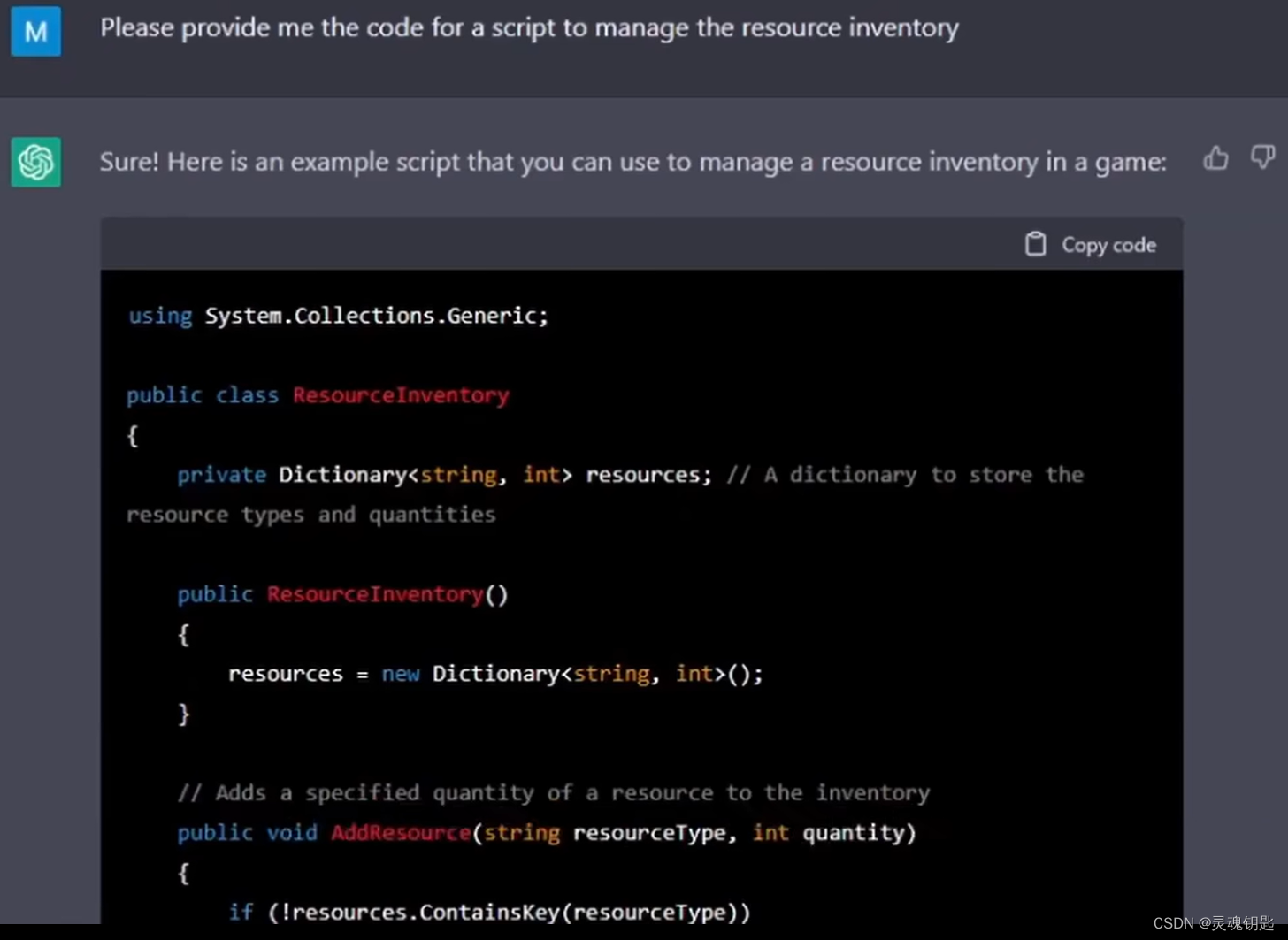Click the thumbs up feedback icon
This screenshot has height=940, width=1288.
[1216, 158]
